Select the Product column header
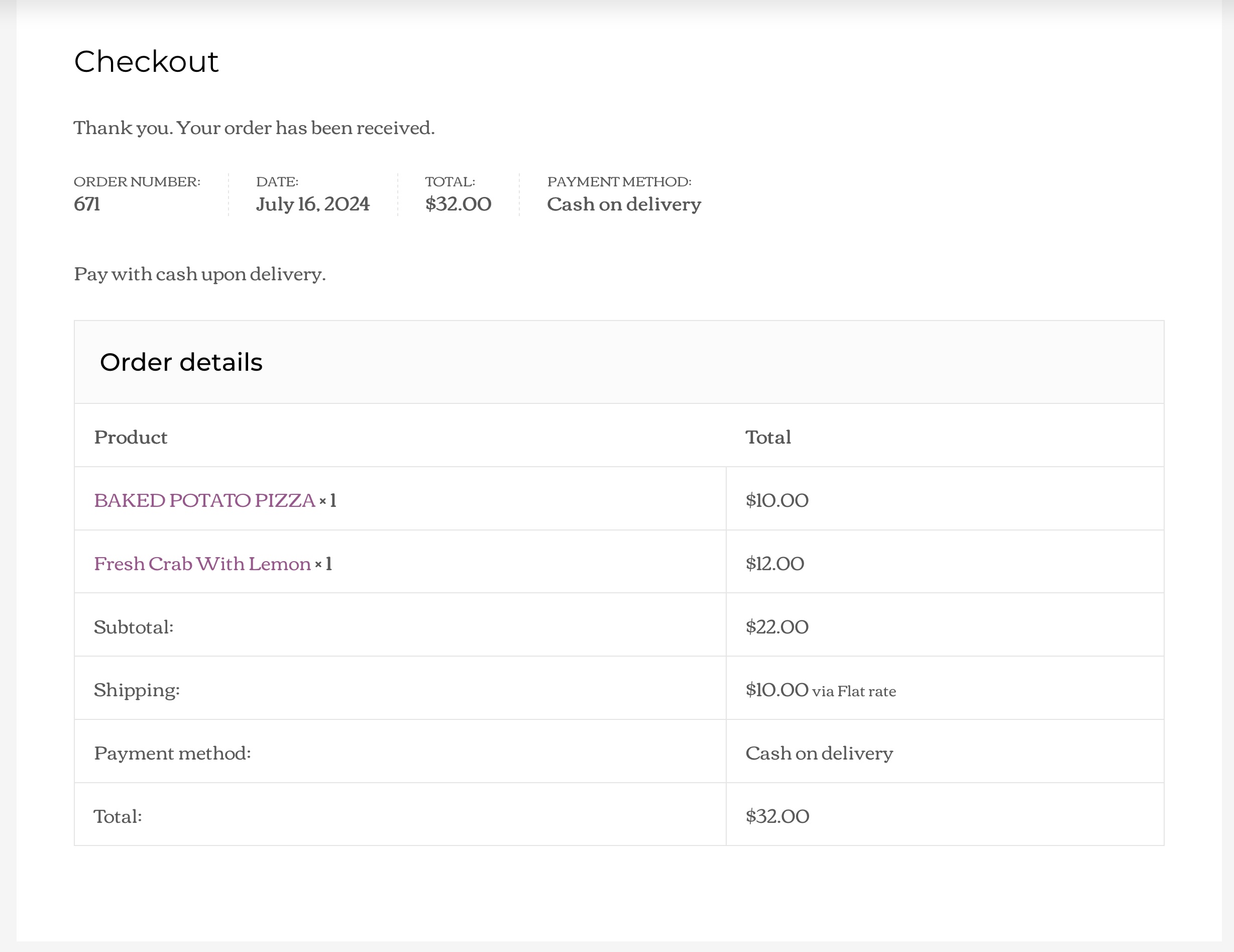1234x952 pixels. (131, 437)
